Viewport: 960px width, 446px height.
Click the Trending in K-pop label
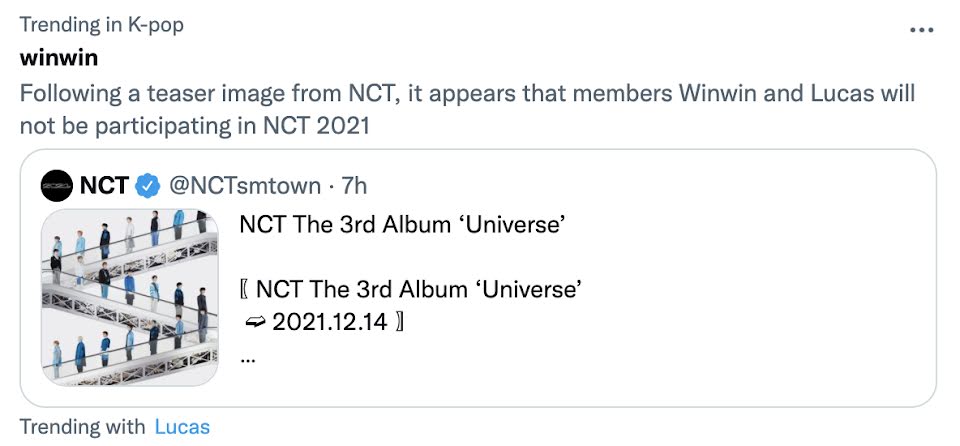click(x=101, y=24)
